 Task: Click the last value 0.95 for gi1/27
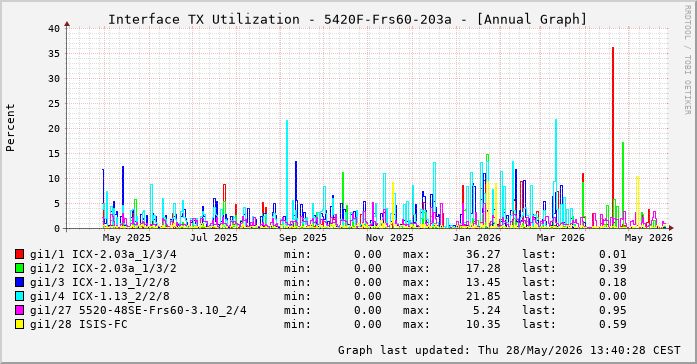613,310
